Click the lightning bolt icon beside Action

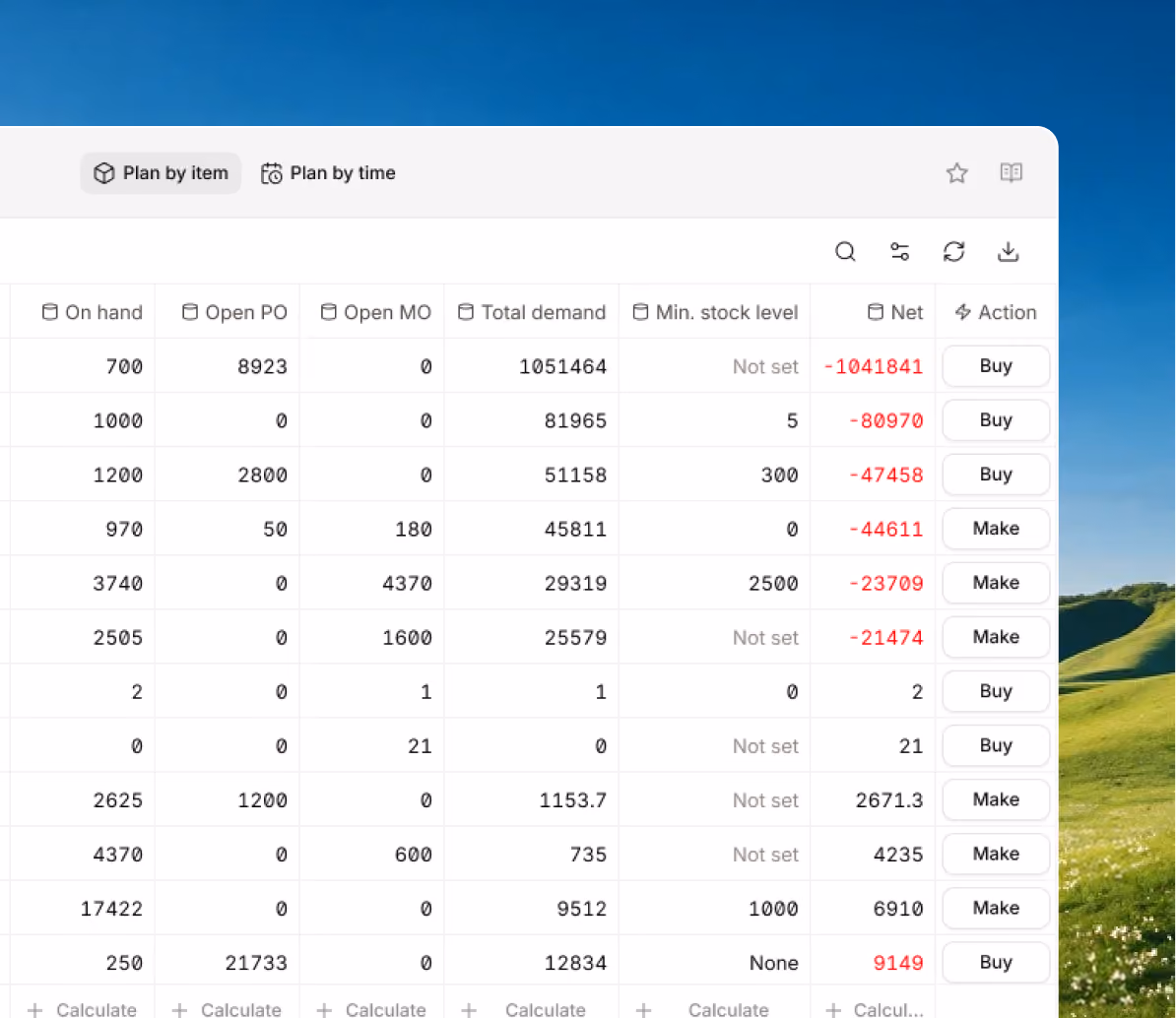coord(963,312)
